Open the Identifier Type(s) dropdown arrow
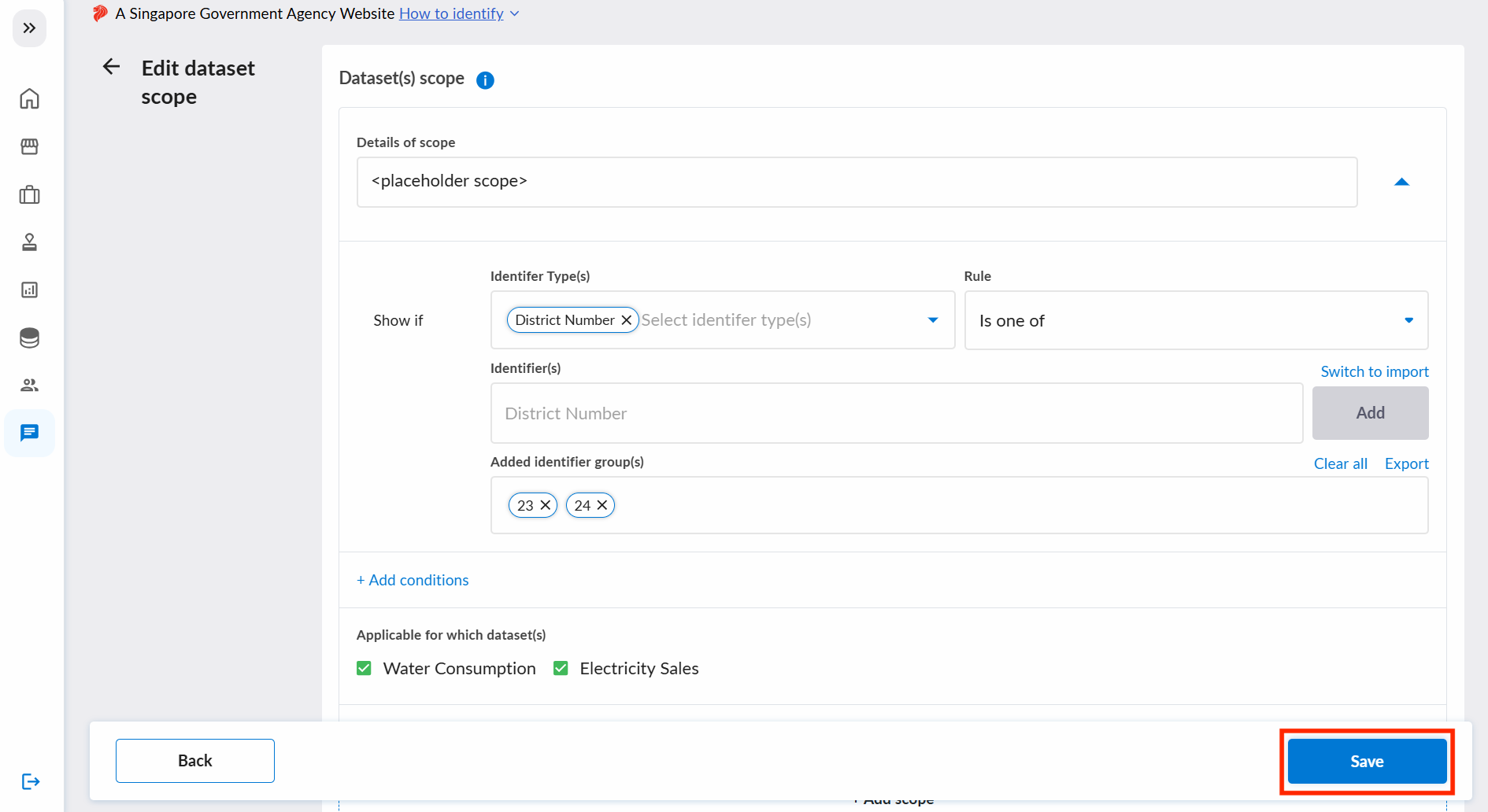Image resolution: width=1488 pixels, height=812 pixels. tap(933, 320)
